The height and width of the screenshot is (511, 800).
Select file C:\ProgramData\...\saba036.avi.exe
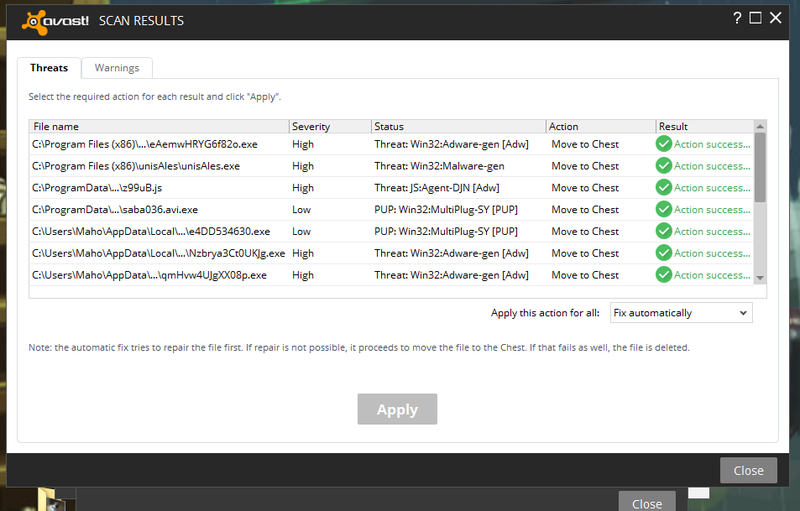115,210
